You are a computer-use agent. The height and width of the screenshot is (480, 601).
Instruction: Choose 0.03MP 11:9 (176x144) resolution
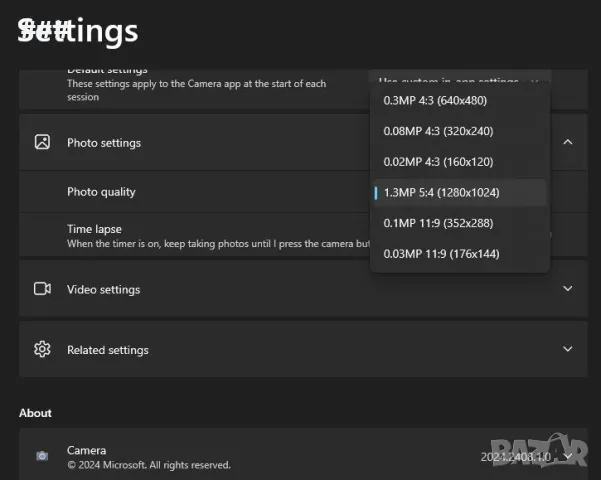(460, 254)
